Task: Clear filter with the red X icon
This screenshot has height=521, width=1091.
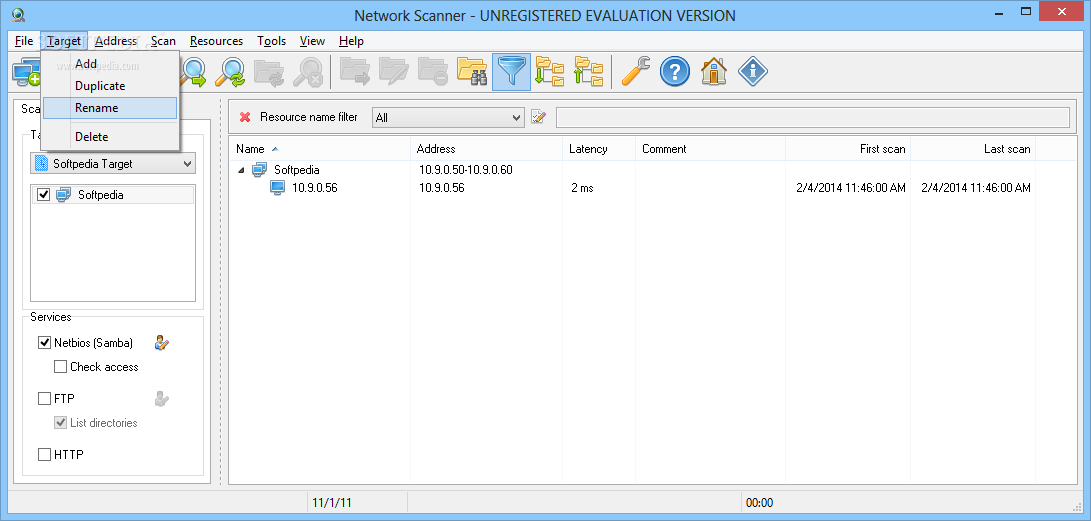Action: tap(245, 117)
